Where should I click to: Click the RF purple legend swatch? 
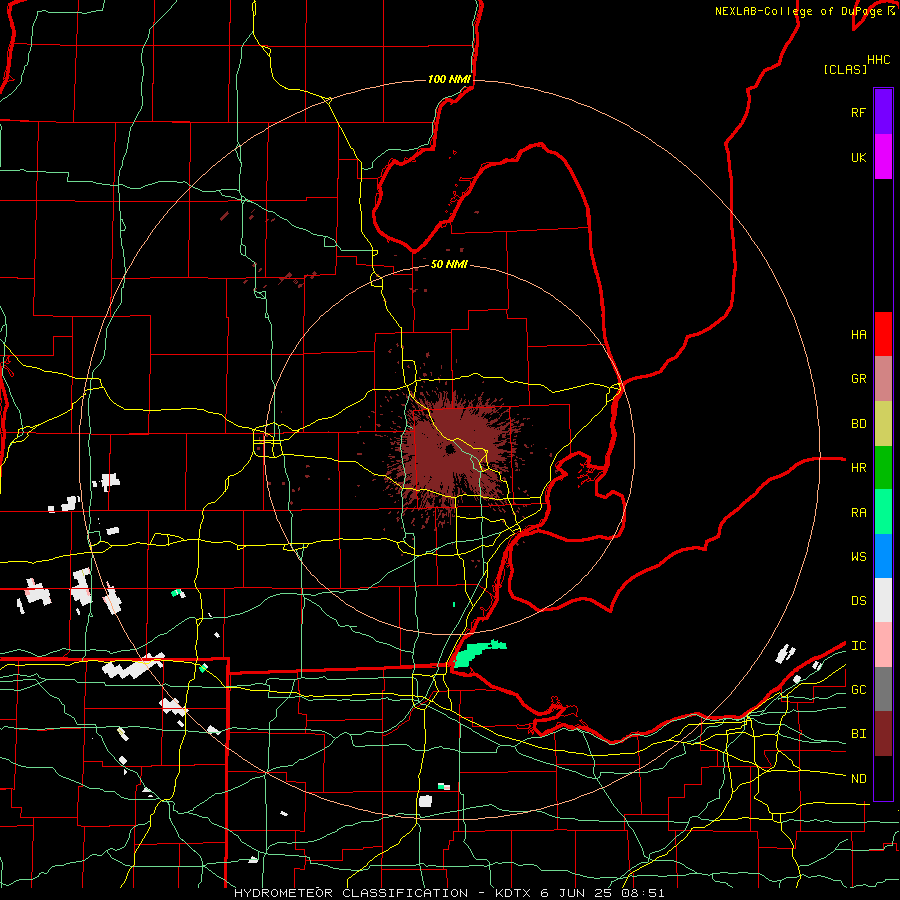883,112
